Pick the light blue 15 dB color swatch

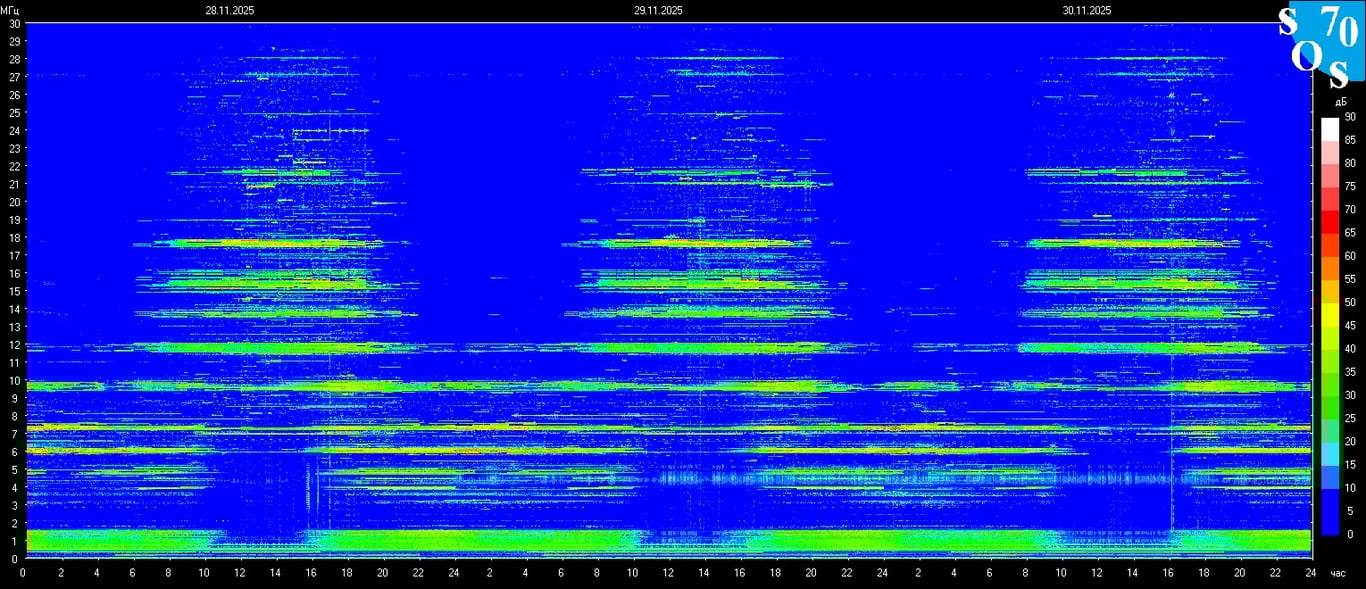click(1330, 464)
